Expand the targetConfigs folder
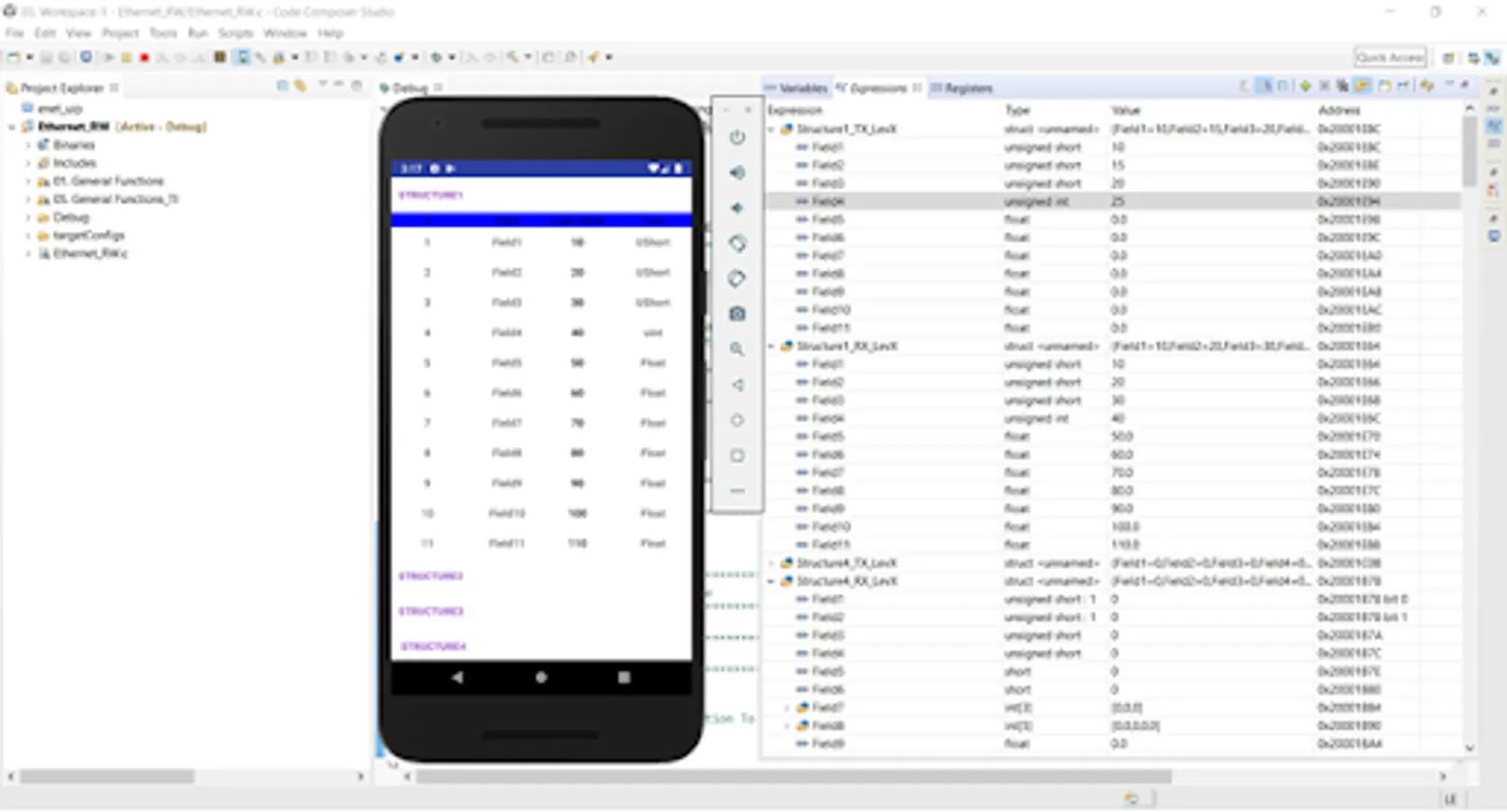Viewport: 1507px width, 812px height. coord(28,235)
